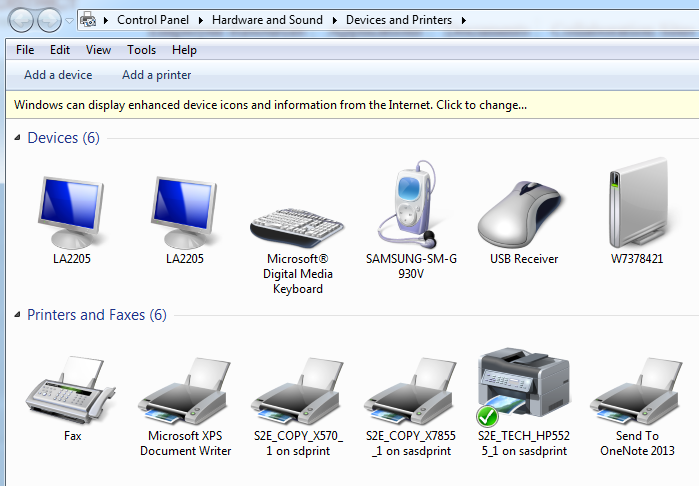Expand the arrow after Devices and Printers breadcrumb
The image size is (699, 486).
(x=464, y=21)
